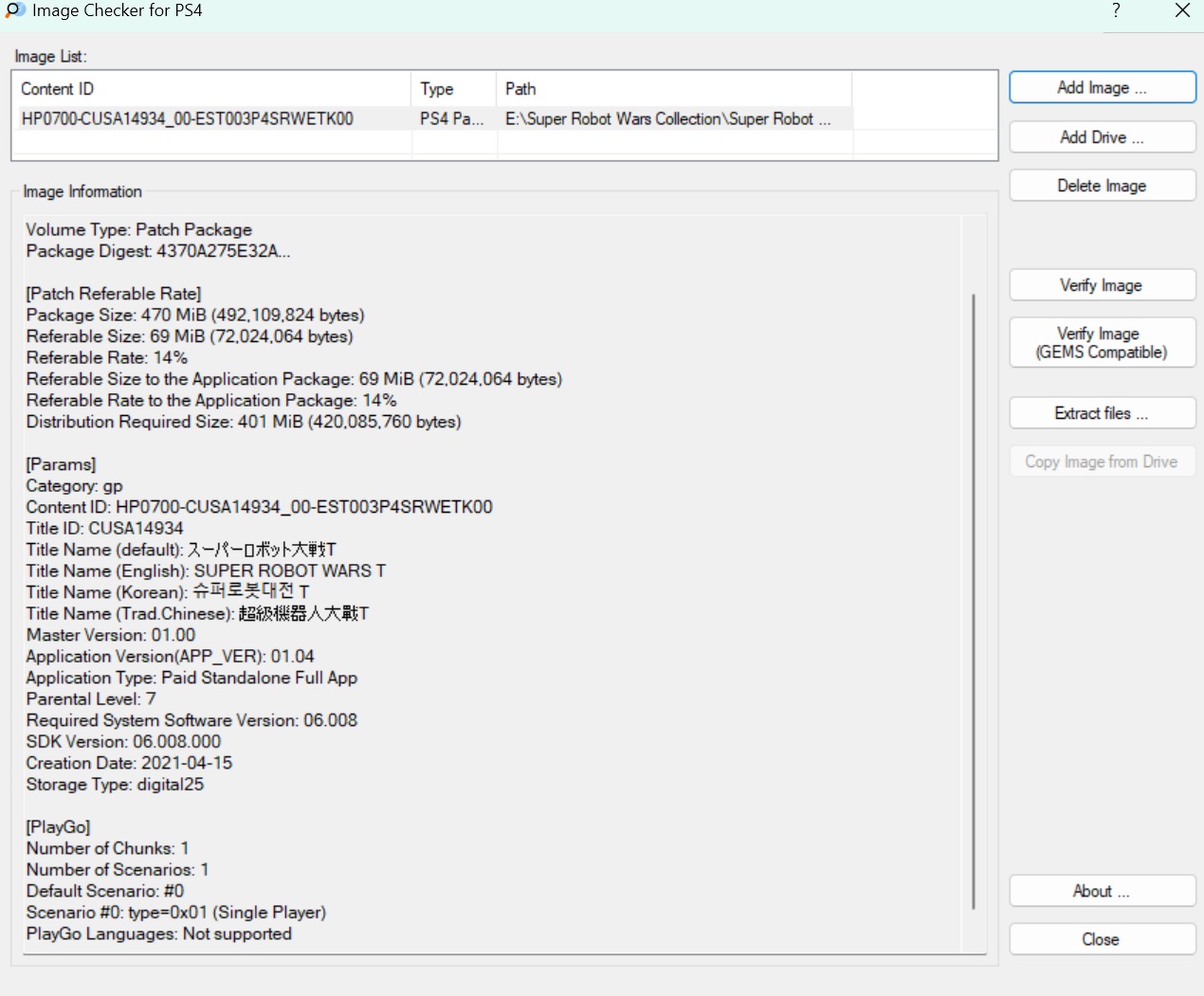The width and height of the screenshot is (1204, 996).
Task: Click the Copy Image from Drive button
Action: [x=1102, y=462]
